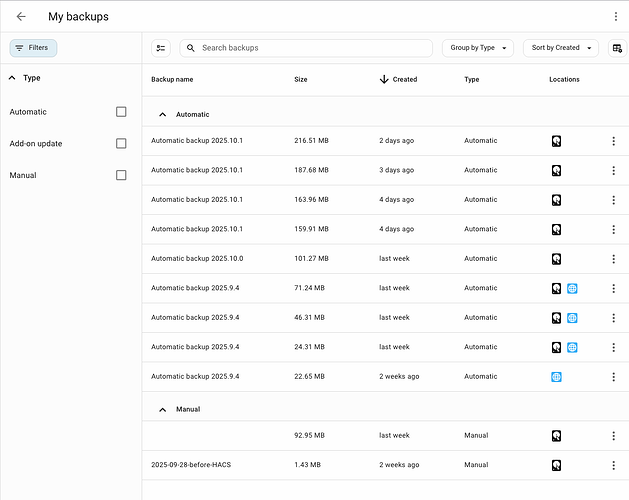Open the Sort by Created dropdown

pos(560,48)
